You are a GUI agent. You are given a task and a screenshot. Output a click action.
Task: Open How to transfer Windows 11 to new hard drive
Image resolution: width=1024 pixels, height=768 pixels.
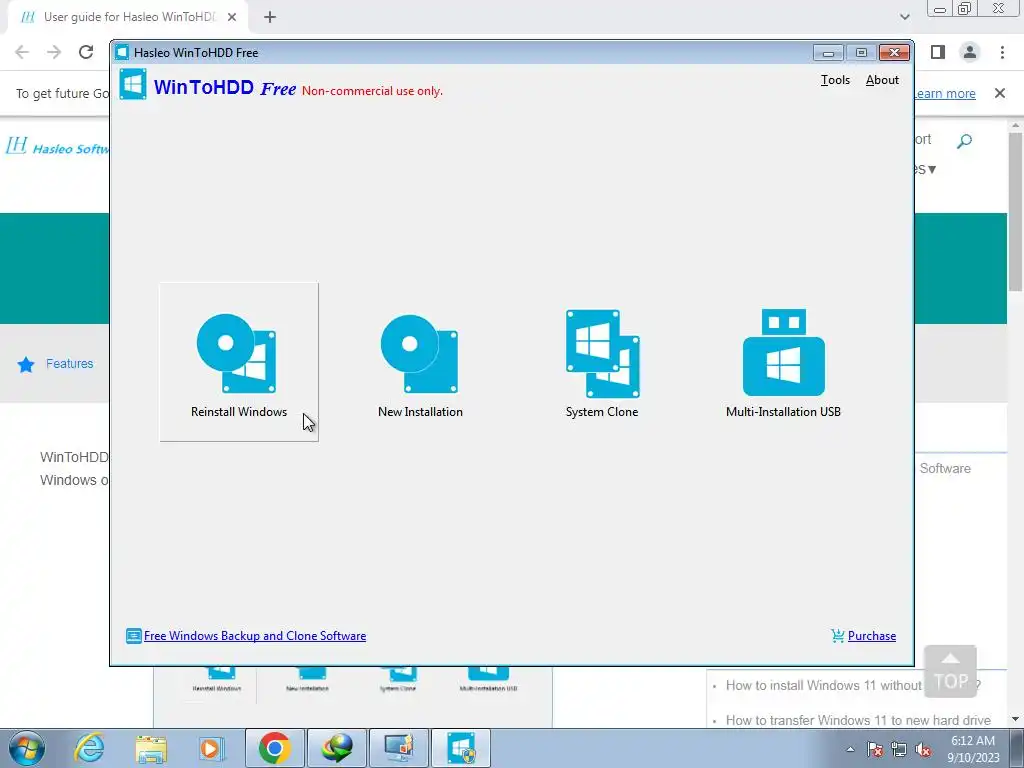tap(858, 720)
